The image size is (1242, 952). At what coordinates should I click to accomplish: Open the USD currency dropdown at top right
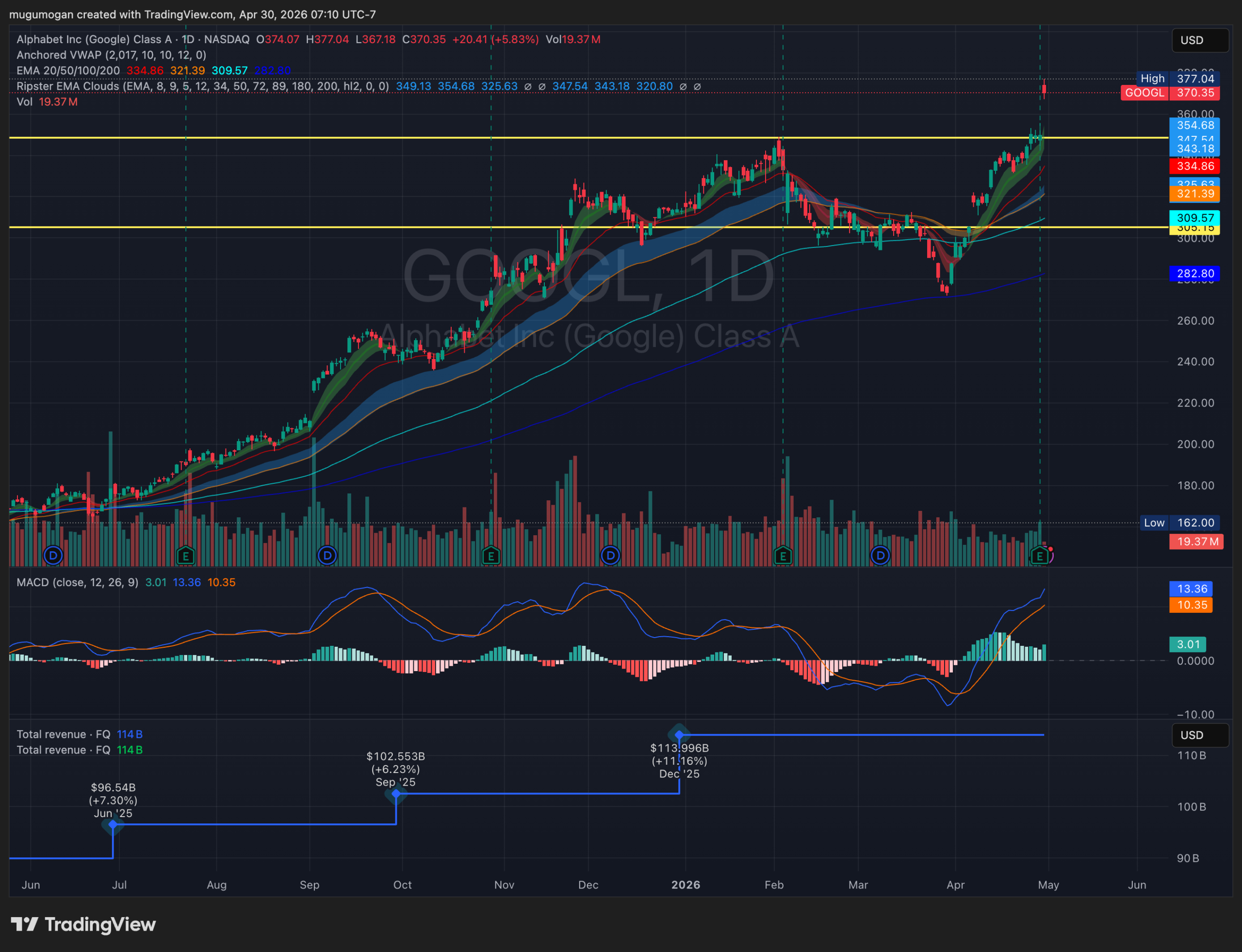(x=1200, y=40)
